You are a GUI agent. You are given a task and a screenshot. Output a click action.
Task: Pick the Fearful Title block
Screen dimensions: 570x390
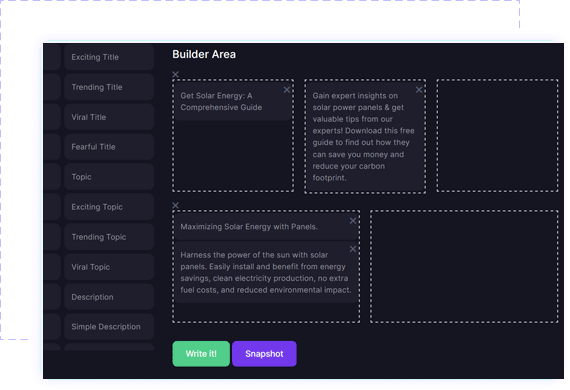(x=109, y=147)
